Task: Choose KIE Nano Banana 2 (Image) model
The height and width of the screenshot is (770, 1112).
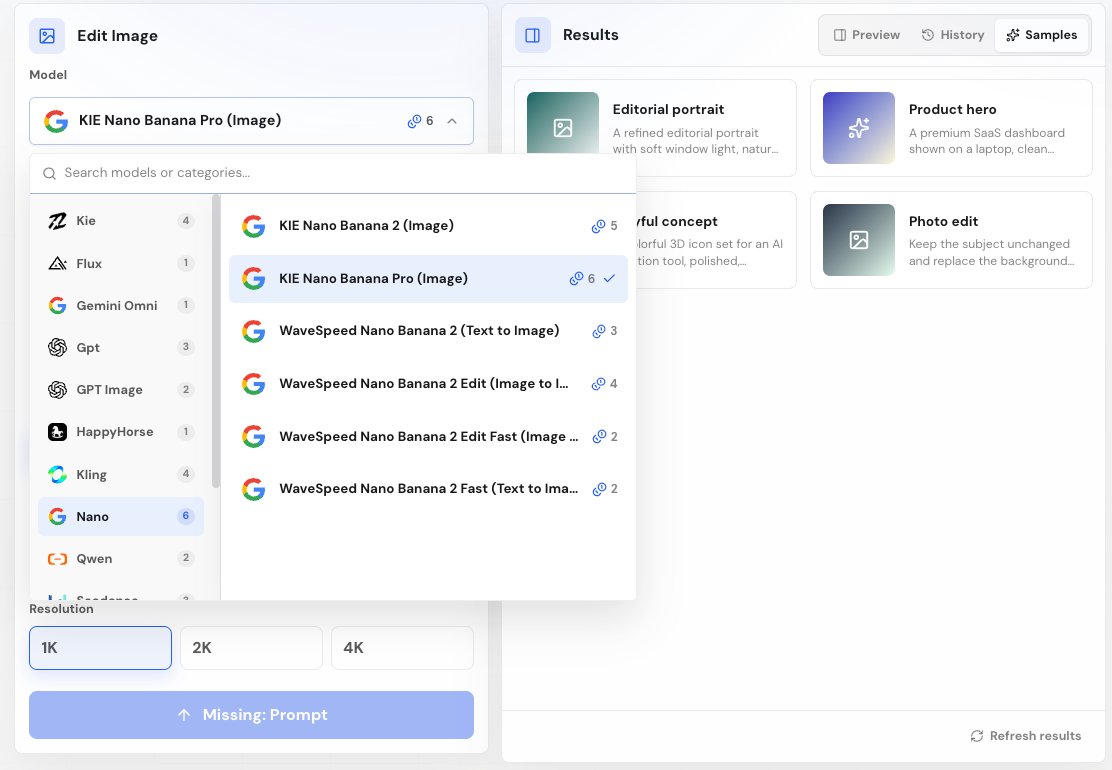Action: 428,226
